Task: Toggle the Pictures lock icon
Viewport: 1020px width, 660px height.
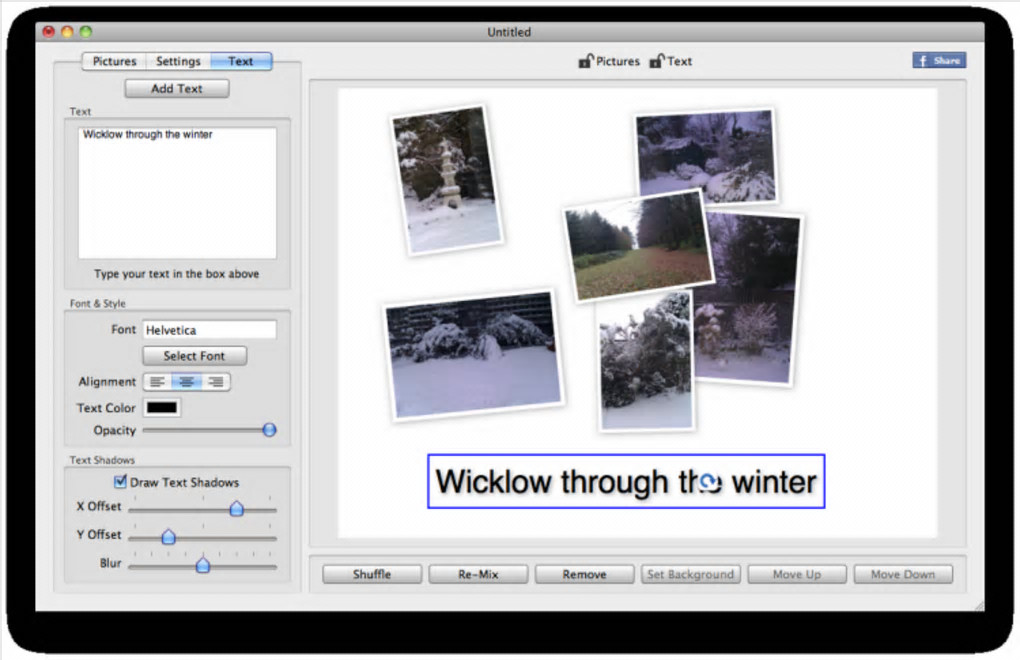Action: coord(586,61)
